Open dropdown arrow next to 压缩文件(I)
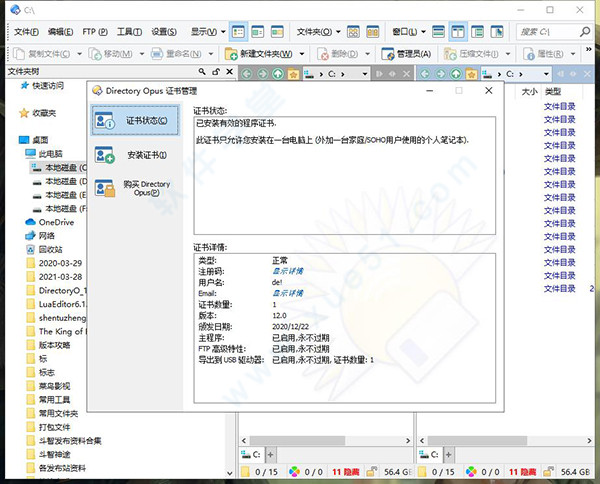Image resolution: width=600 pixels, height=484 pixels. coord(508,54)
